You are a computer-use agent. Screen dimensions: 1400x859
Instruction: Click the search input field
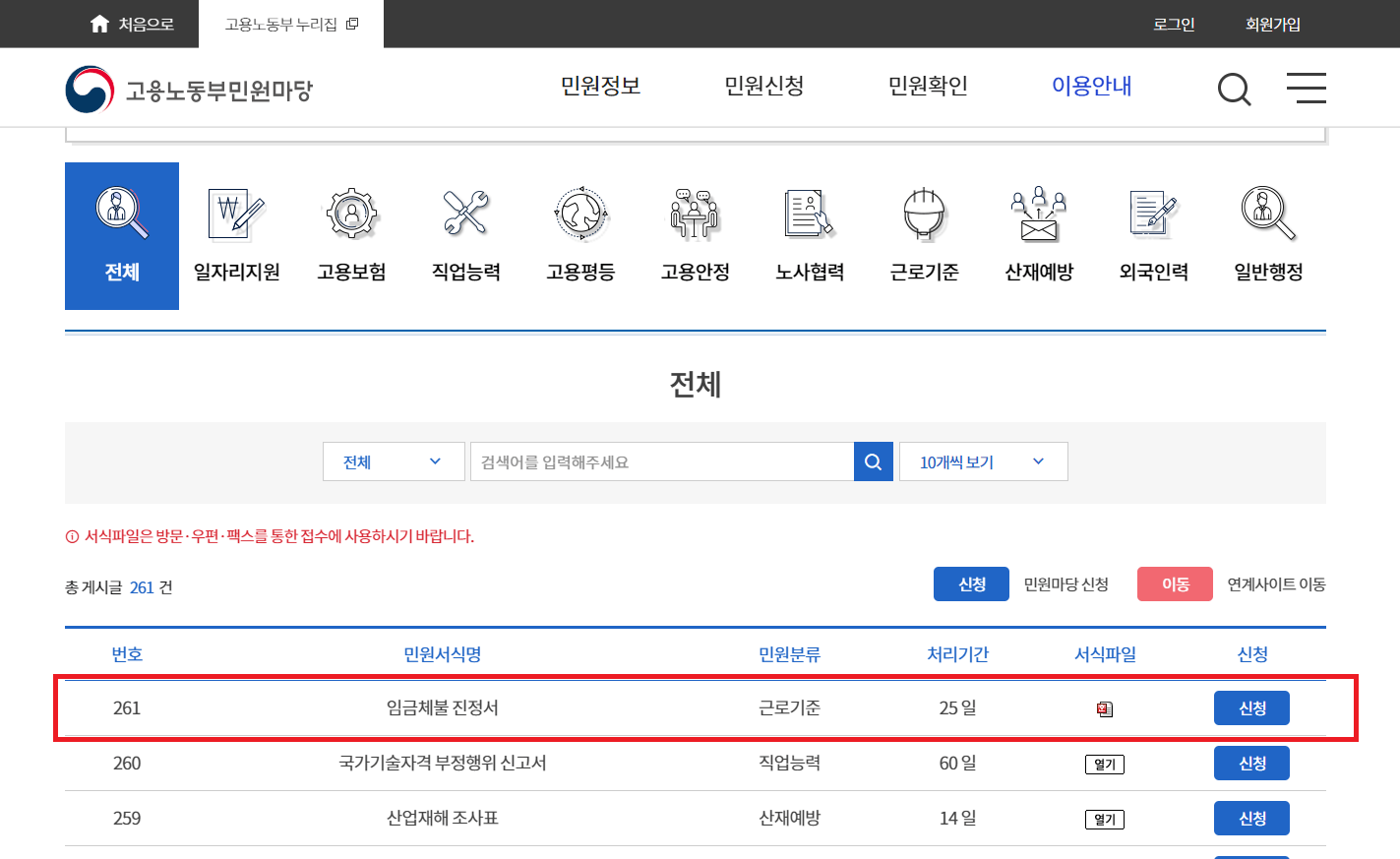coord(659,460)
